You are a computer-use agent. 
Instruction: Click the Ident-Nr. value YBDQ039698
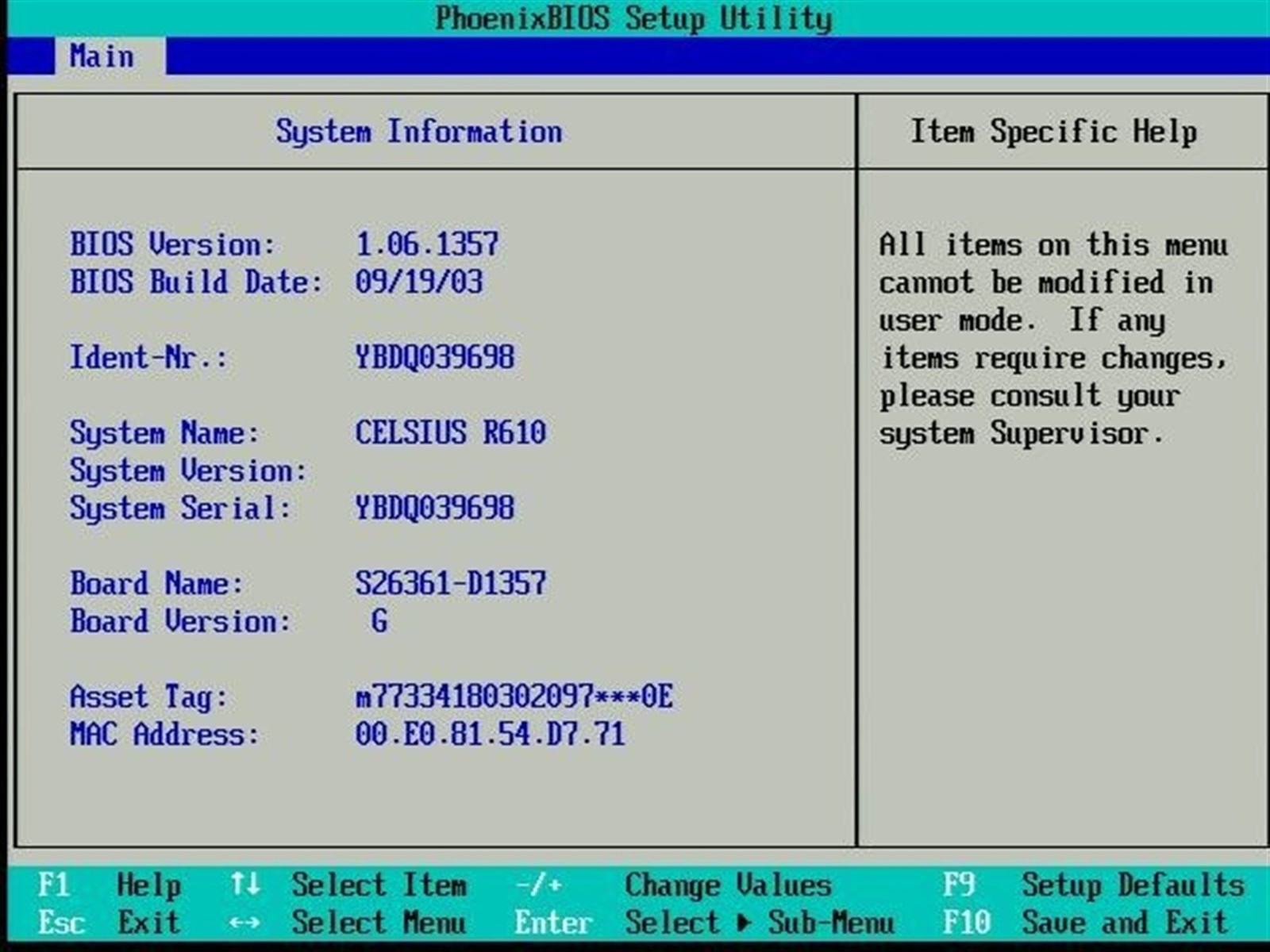click(435, 357)
